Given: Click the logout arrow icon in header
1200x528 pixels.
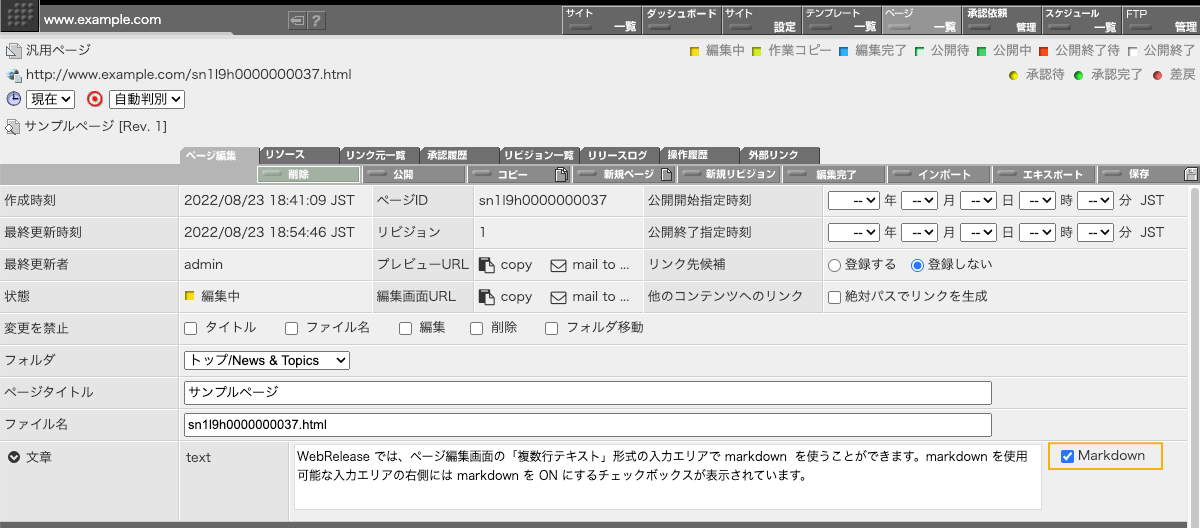Looking at the screenshot, I should tap(297, 20).
